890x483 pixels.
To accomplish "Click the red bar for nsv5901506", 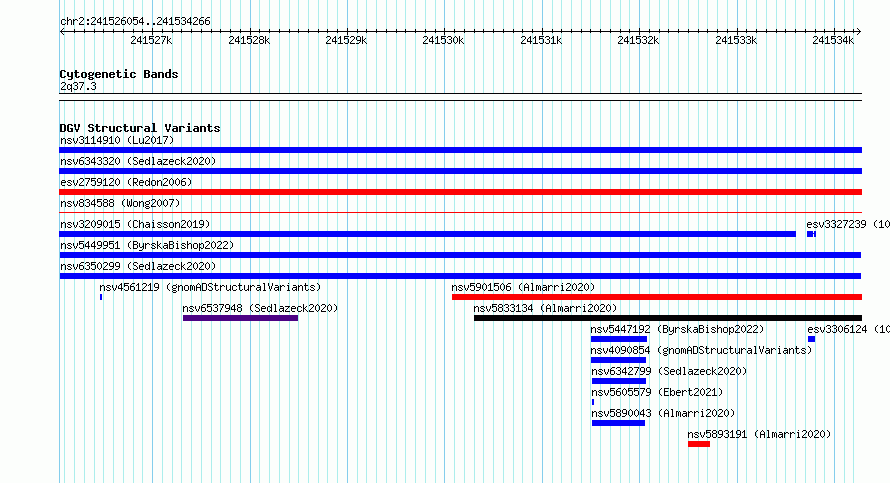I will click(657, 297).
